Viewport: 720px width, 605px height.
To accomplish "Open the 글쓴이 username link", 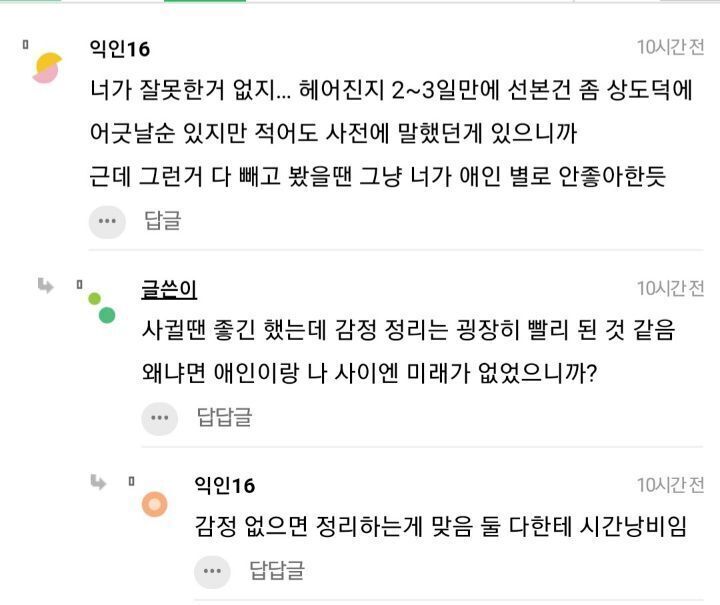I will [x=168, y=290].
